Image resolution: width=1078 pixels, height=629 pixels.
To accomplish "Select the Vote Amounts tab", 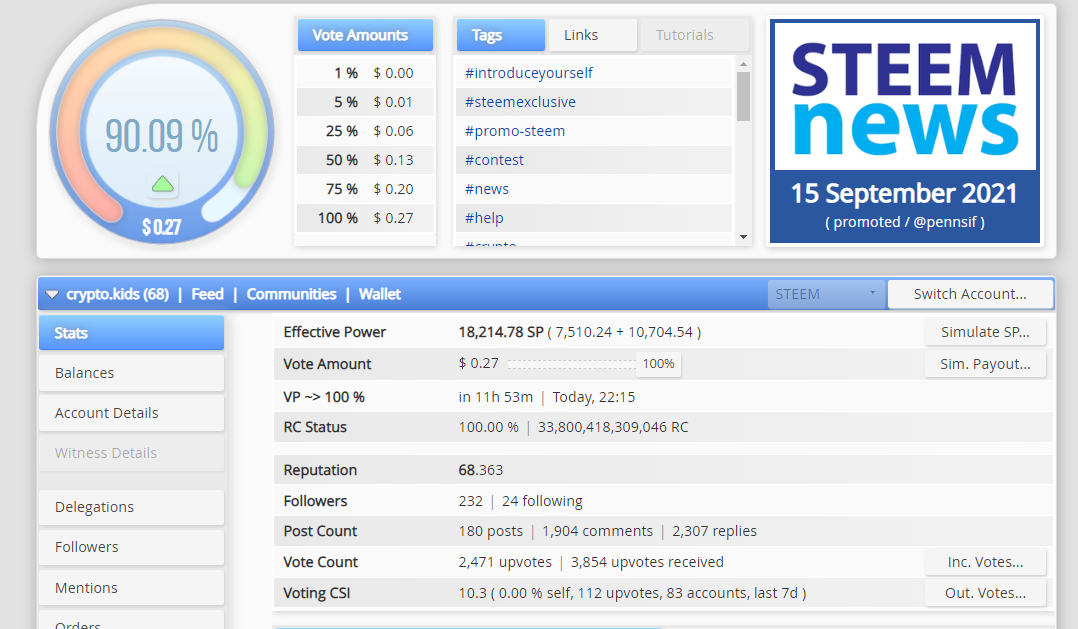I will coord(365,35).
